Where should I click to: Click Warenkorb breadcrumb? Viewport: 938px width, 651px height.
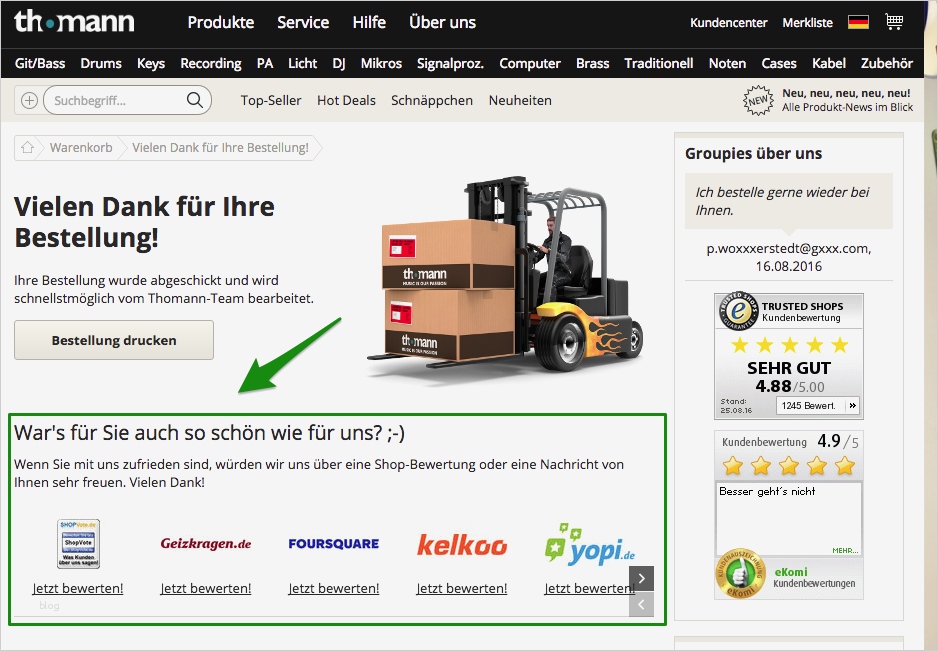click(x=81, y=148)
